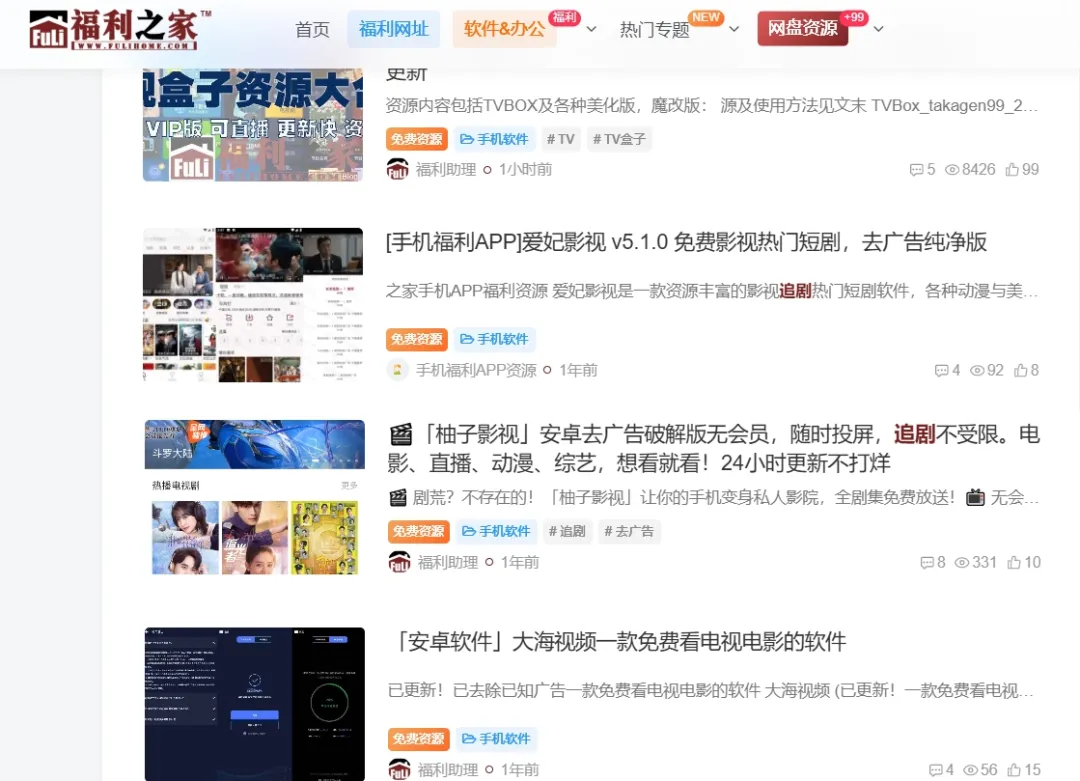The image size is (1080, 781).
Task: Click like thumbs-up on the TVBOX post
Action: pyautogui.click(x=1012, y=170)
